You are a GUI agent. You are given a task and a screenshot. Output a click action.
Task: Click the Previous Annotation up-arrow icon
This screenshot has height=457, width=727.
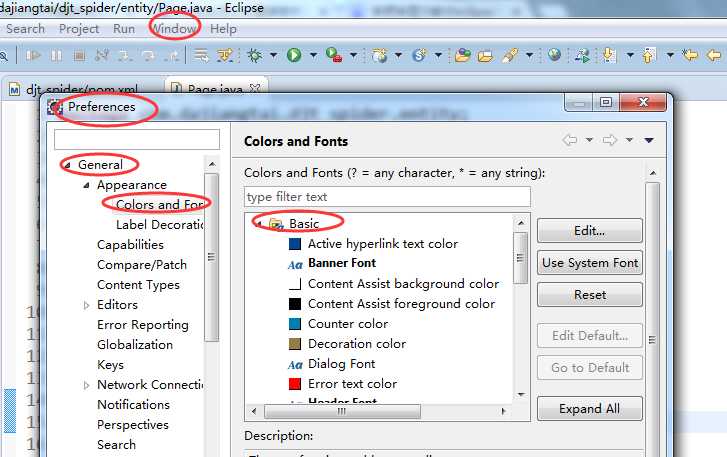[648, 56]
